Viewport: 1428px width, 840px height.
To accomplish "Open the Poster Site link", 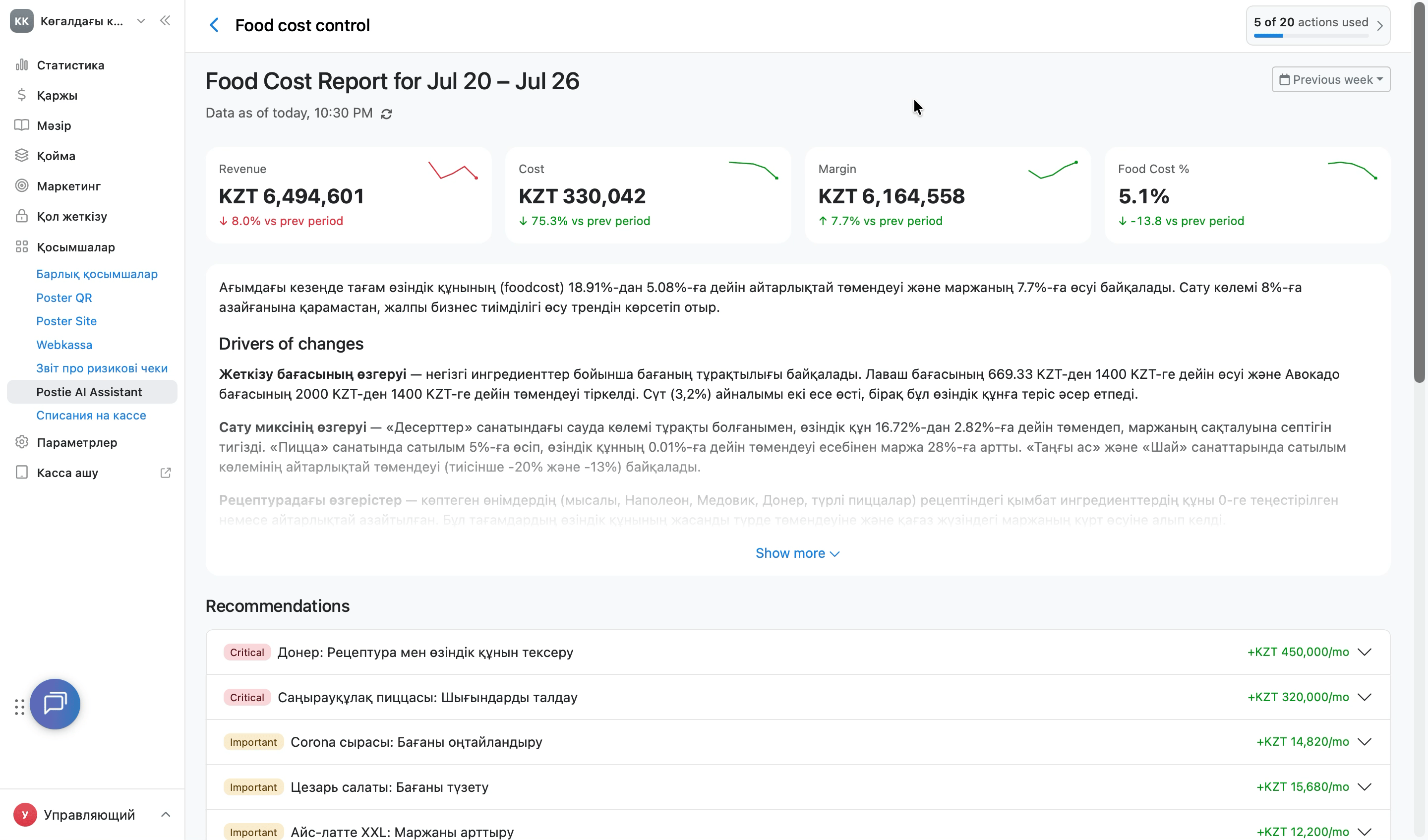I will pos(66,321).
